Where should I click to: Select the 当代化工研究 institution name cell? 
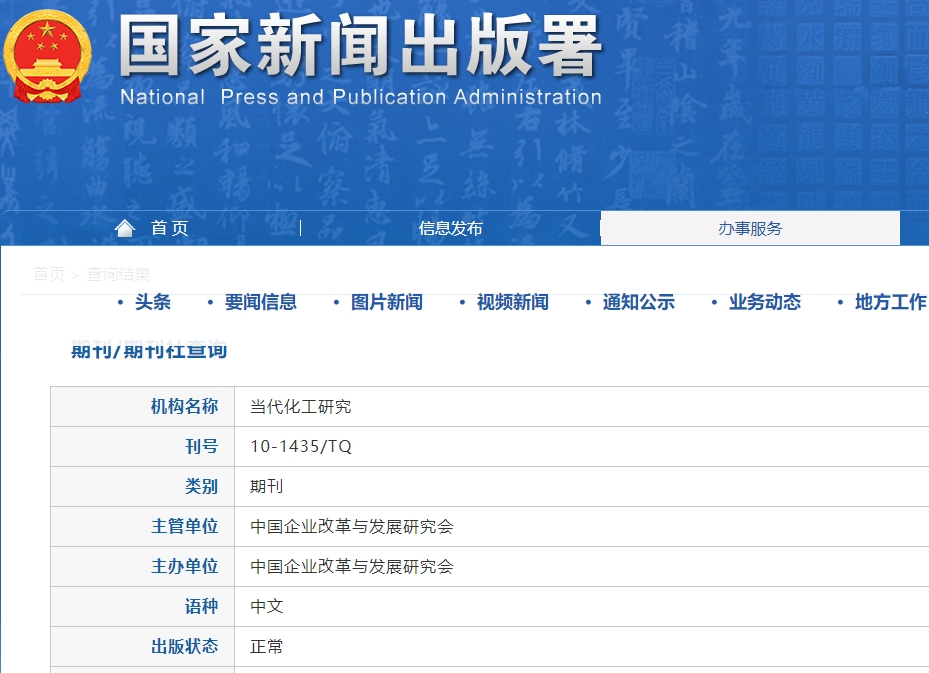(x=300, y=407)
